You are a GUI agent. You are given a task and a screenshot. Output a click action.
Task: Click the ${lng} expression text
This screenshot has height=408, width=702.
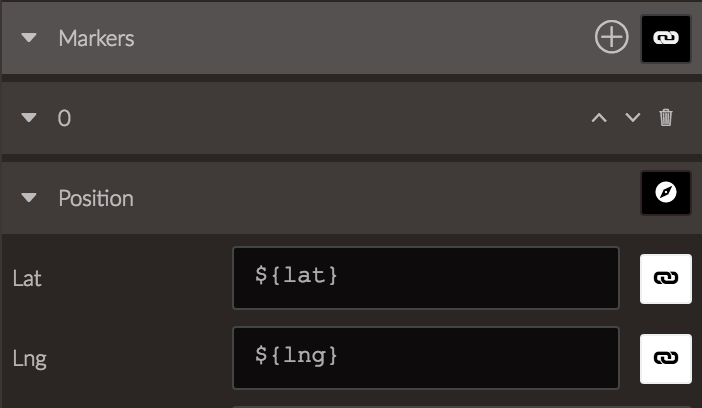coord(296,356)
